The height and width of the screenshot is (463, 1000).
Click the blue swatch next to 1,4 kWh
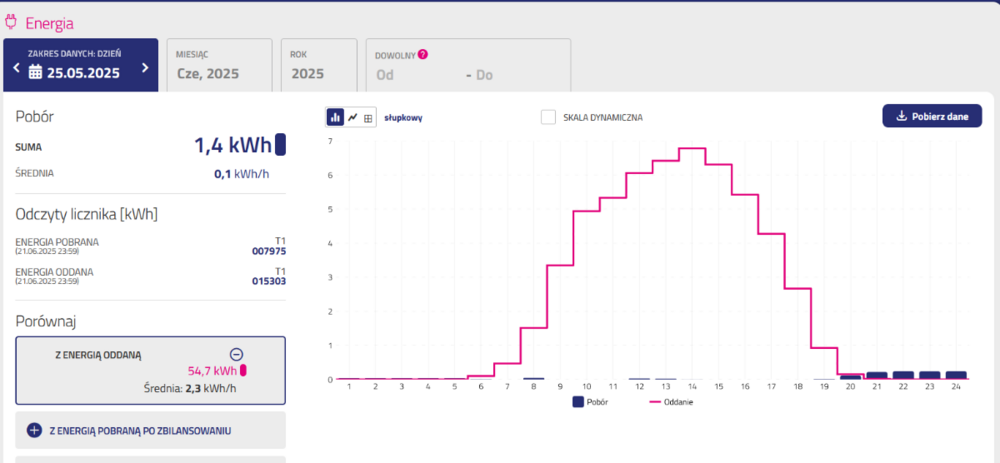tap(280, 145)
